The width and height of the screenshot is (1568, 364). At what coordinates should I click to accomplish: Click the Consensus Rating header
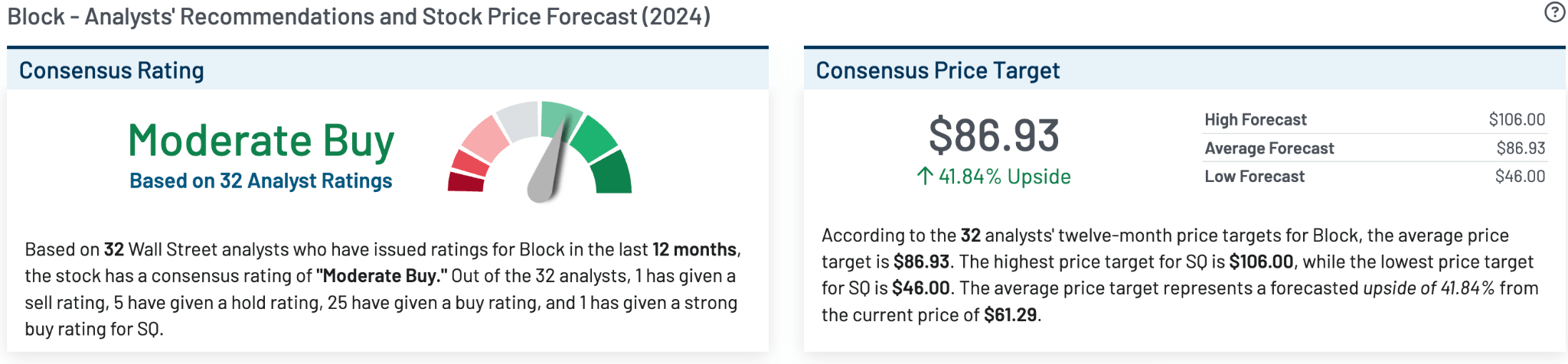(x=112, y=70)
